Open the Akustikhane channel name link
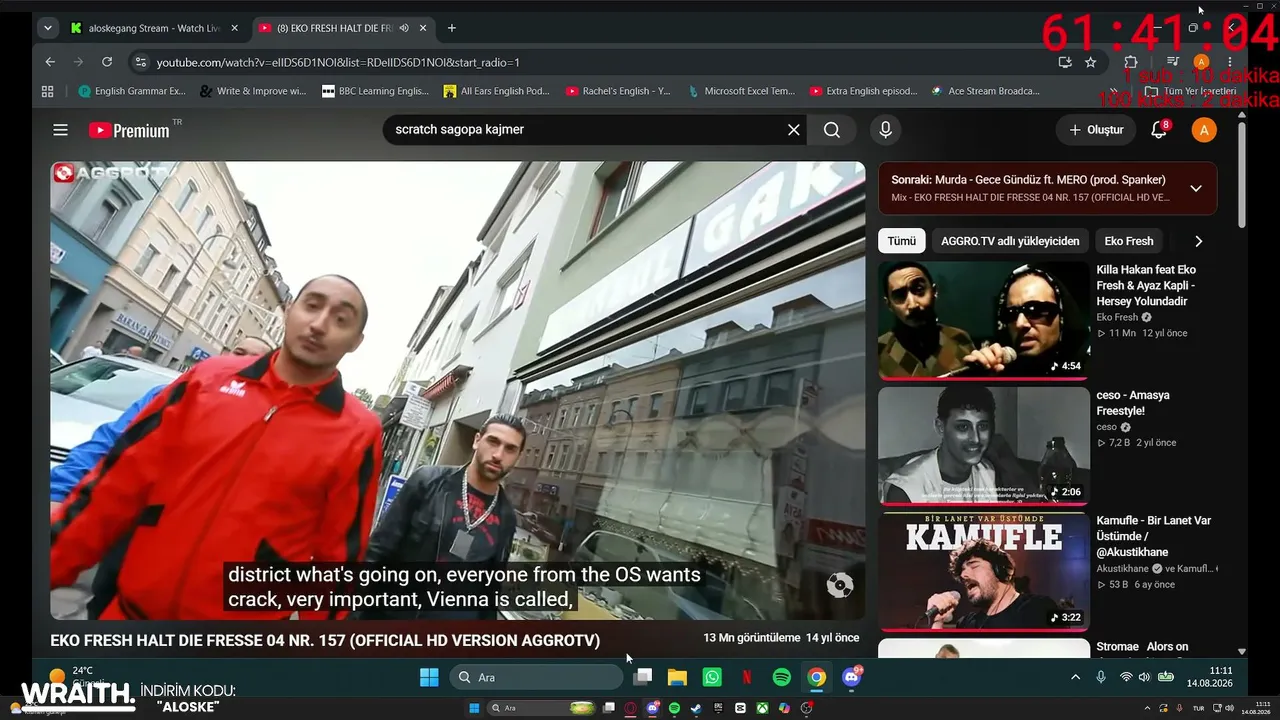The height and width of the screenshot is (720, 1280). tap(1125, 569)
